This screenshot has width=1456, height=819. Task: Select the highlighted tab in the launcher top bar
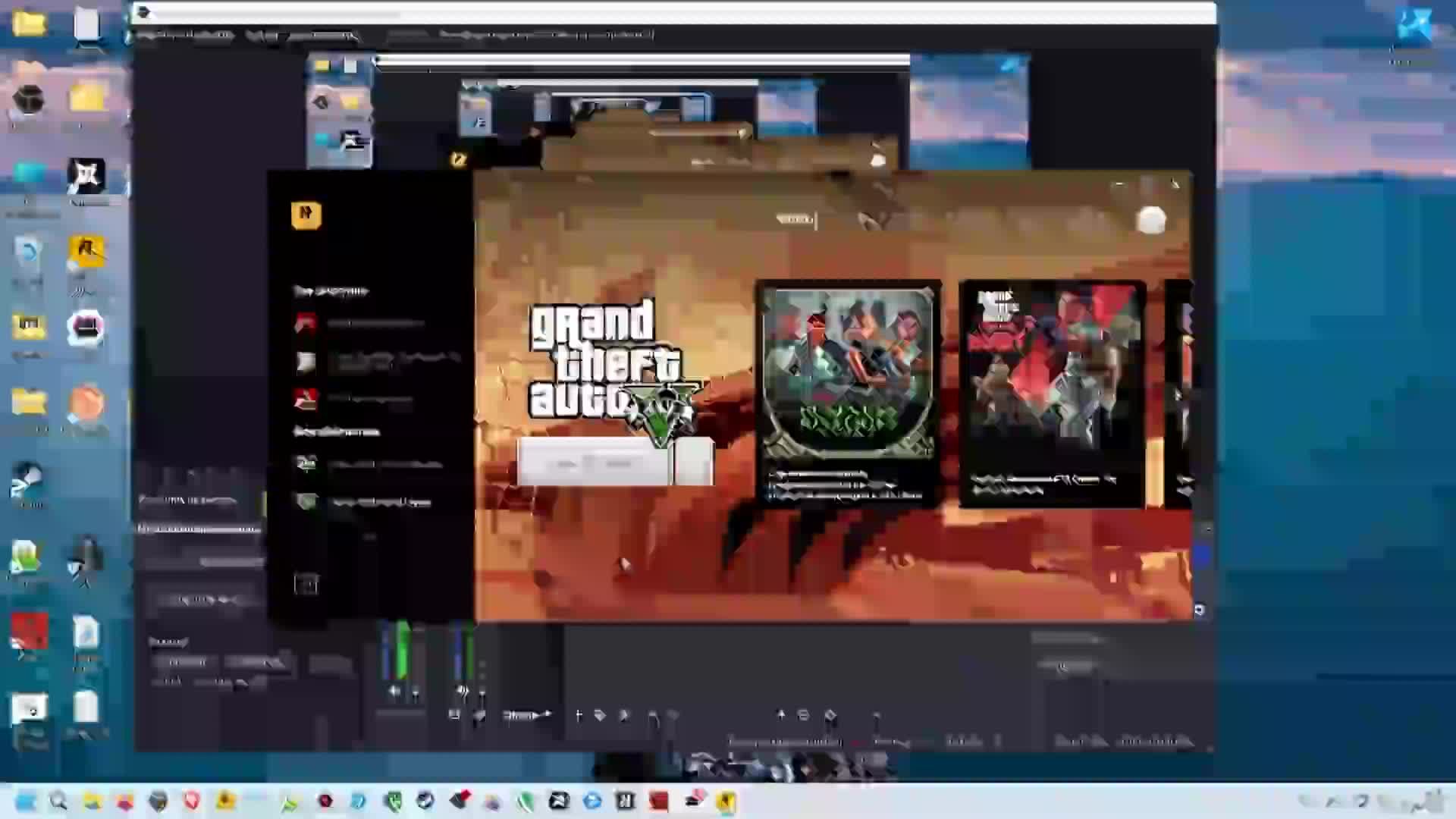(795, 219)
